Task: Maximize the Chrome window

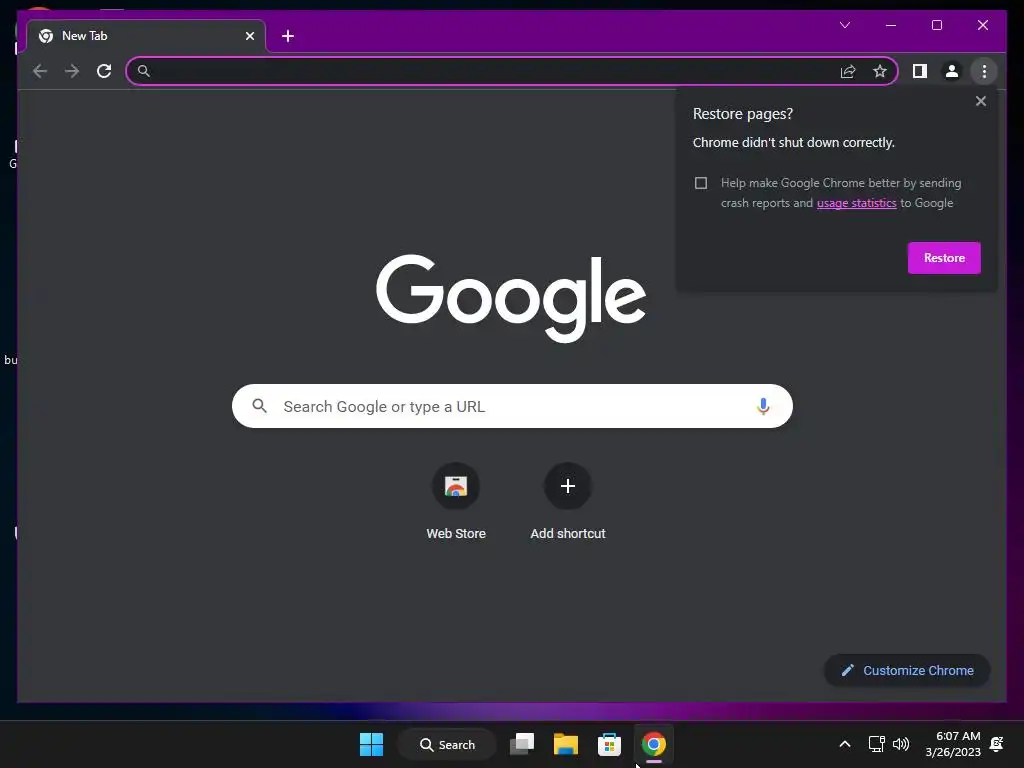Action: (x=936, y=25)
